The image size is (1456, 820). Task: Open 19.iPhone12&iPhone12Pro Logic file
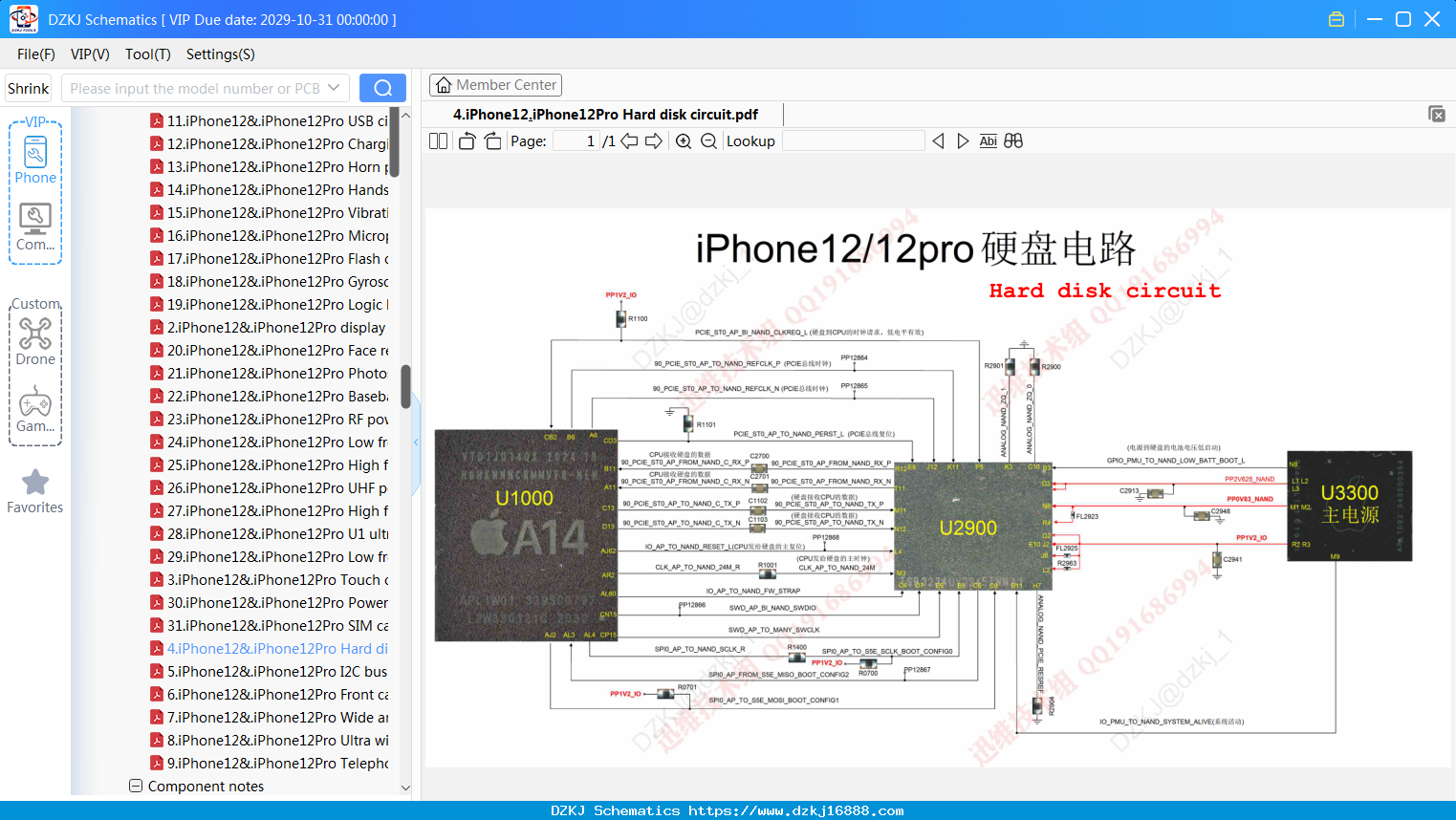(269, 304)
